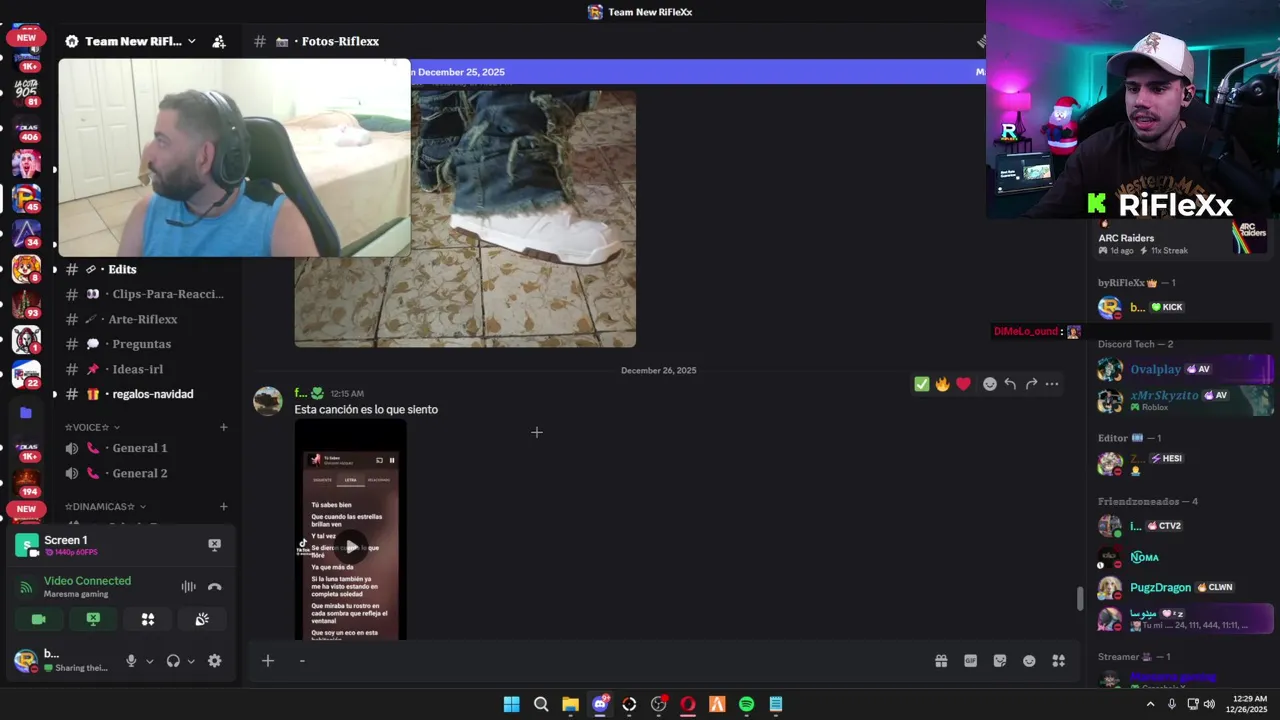Click the noise suppression waveform icon
This screenshot has width=1280, height=720.
click(x=188, y=587)
